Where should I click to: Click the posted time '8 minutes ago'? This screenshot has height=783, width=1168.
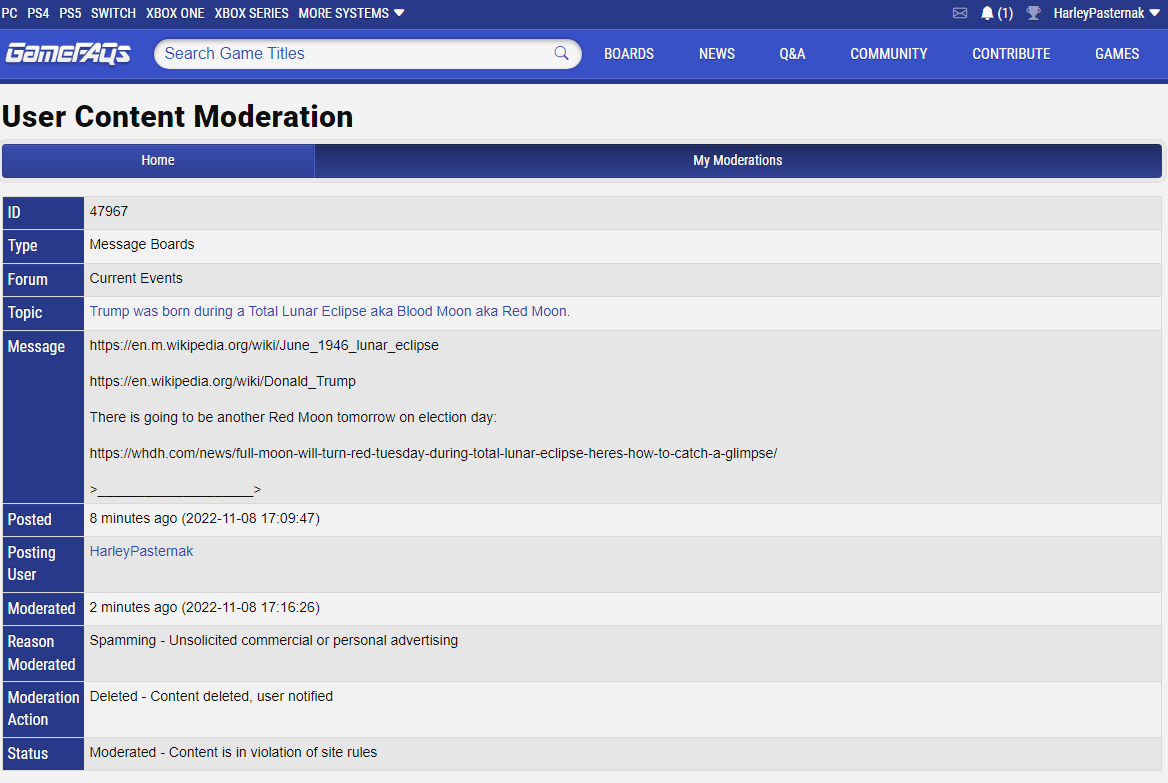point(204,519)
